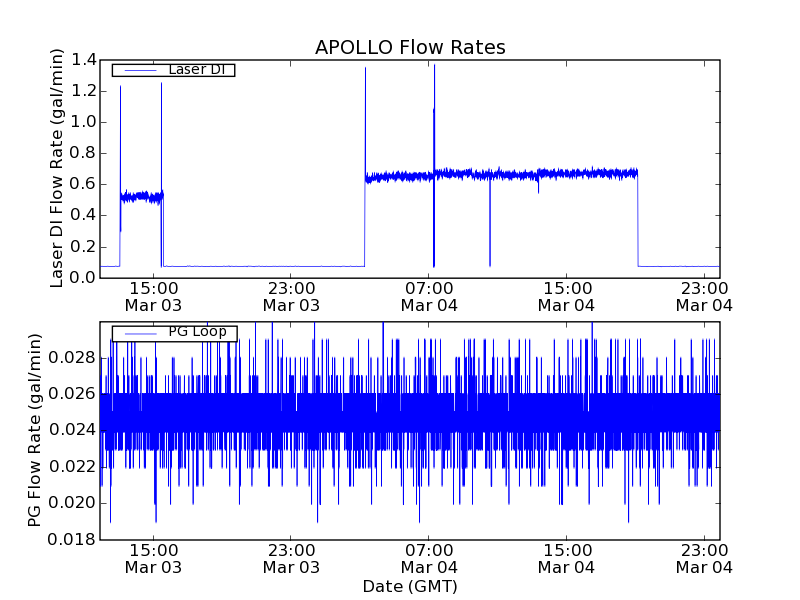Click the 0.2 tick on Laser DI axis
The width and height of the screenshot is (800, 600).
84,247
